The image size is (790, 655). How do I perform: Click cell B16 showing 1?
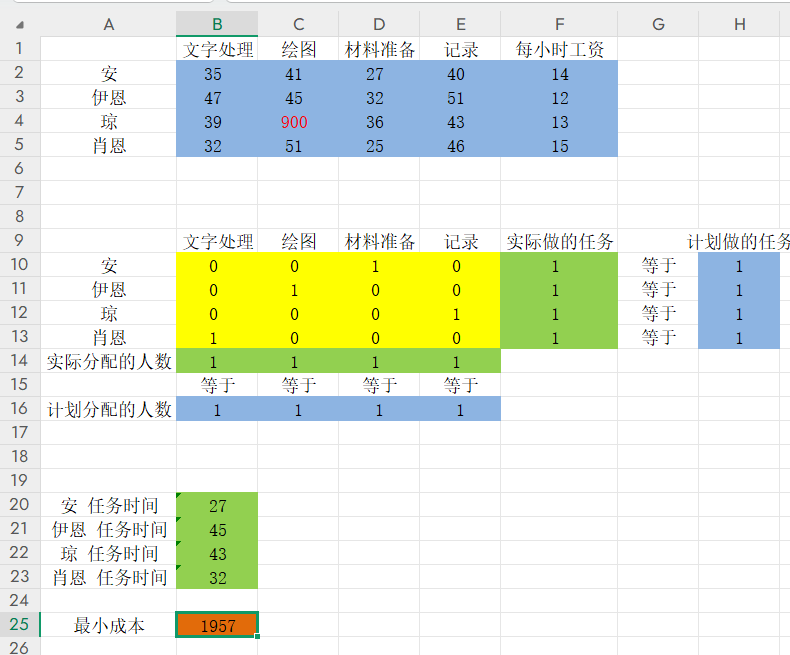coord(217,409)
